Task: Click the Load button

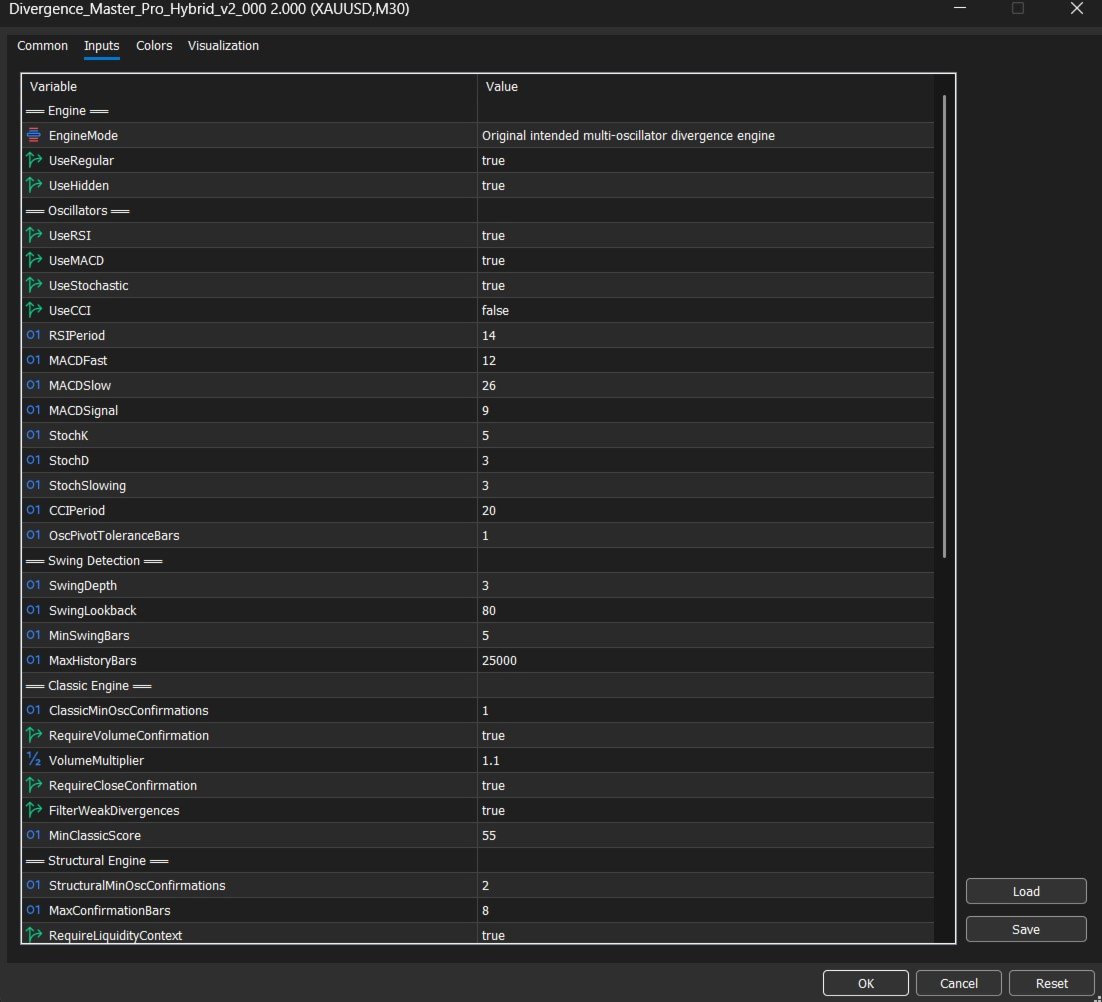Action: [x=1025, y=891]
